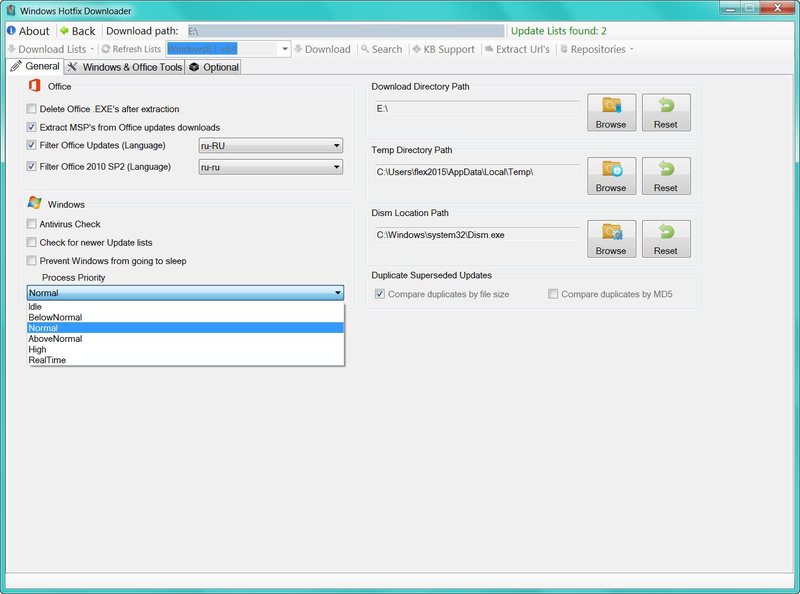Click the Repositories icon
800x594 pixels.
pos(564,49)
